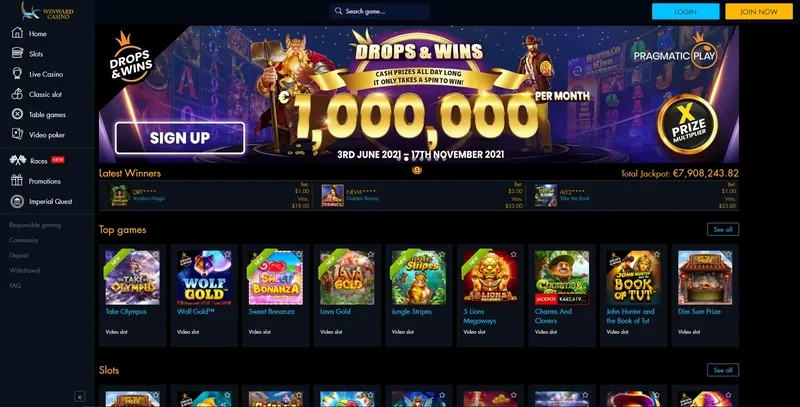Collapse the sidebar with the double-chevron button
This screenshot has width=800, height=407.
pos(80,396)
